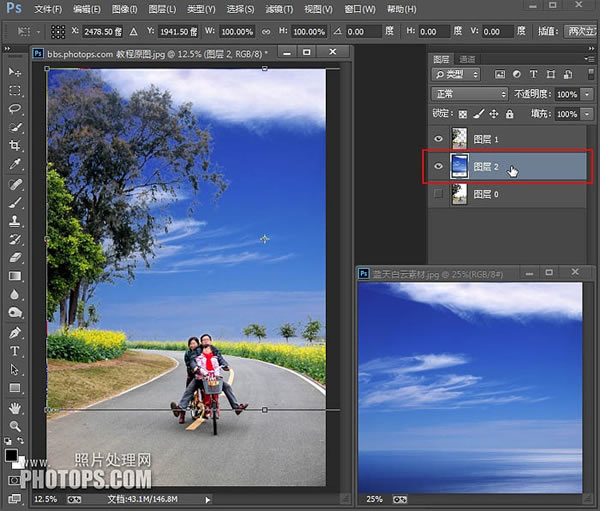This screenshot has width=600, height=511.
Task: Toggle Quick Mask mode
Action: pos(15,480)
